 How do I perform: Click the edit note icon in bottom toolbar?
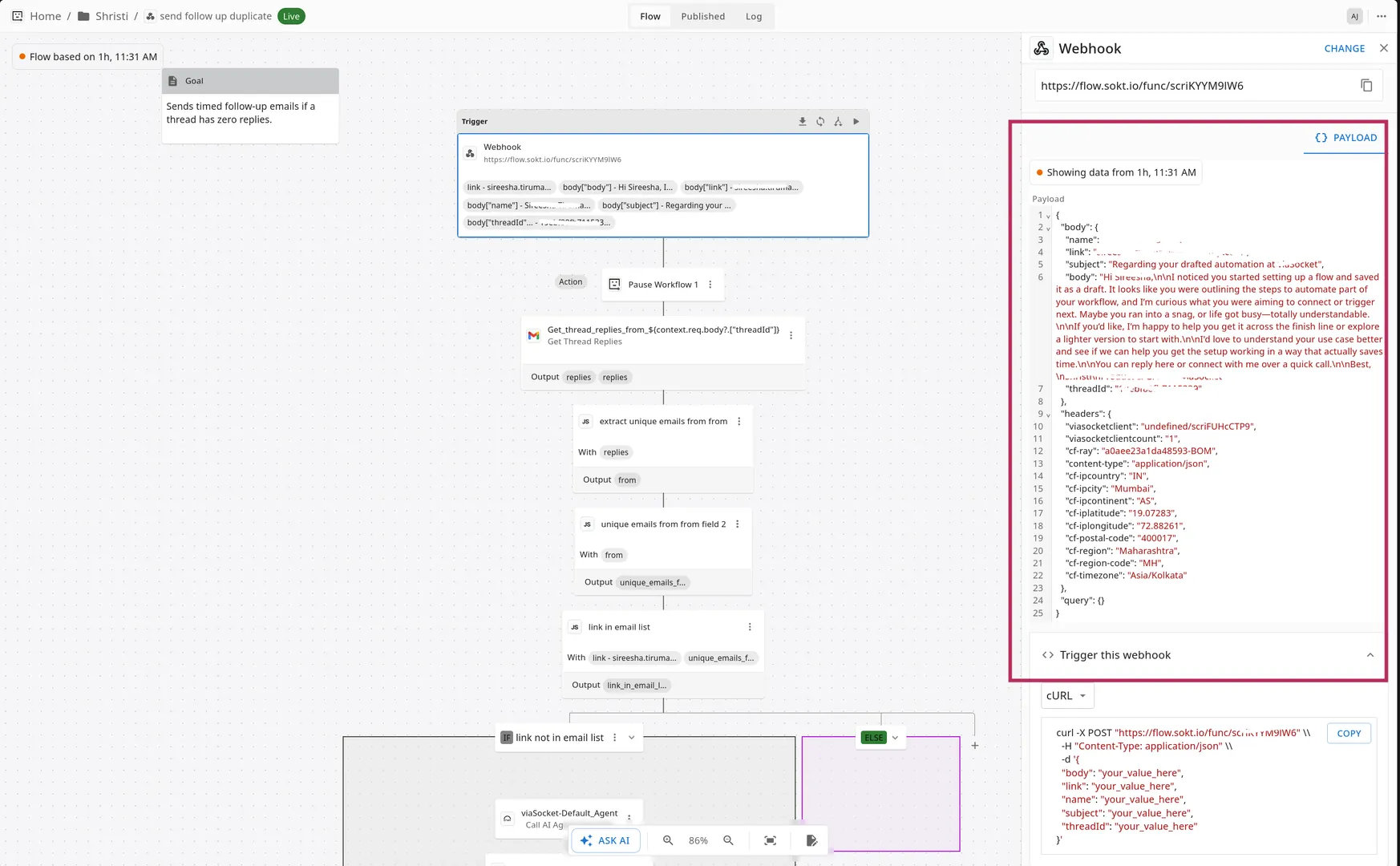(x=811, y=840)
